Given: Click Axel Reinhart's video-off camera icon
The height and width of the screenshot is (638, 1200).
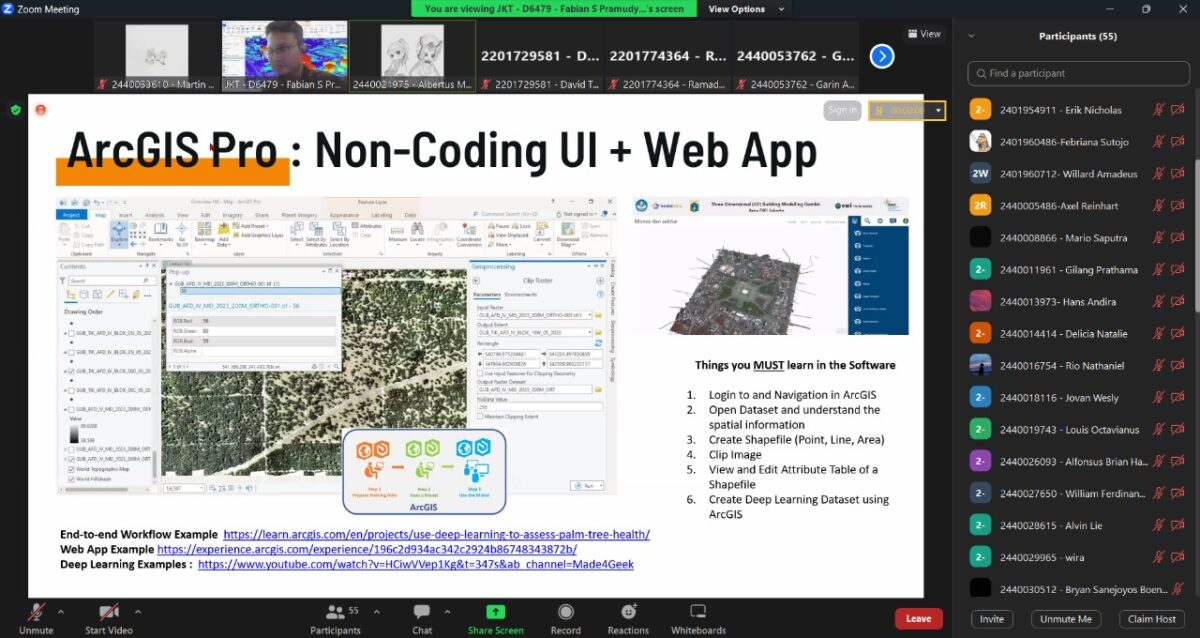Looking at the screenshot, I should pos(1178,206).
